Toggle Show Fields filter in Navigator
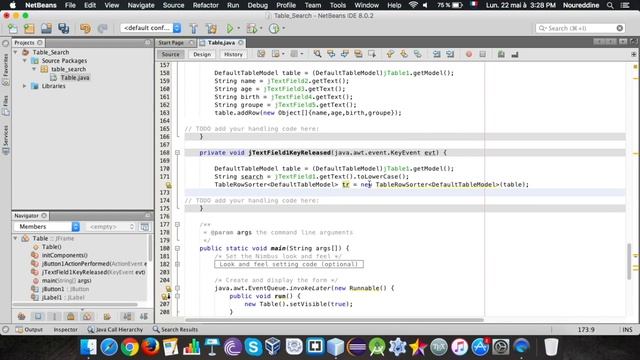Viewport: 640px width, 360px height. 38,316
